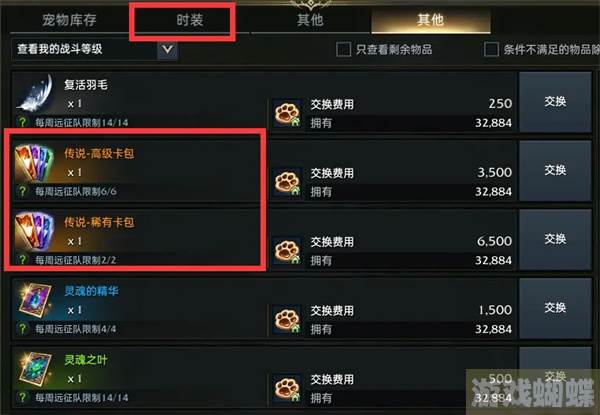Select the 传说-高级卡包 card pack icon
This screenshot has height=415, width=600.
(34, 163)
